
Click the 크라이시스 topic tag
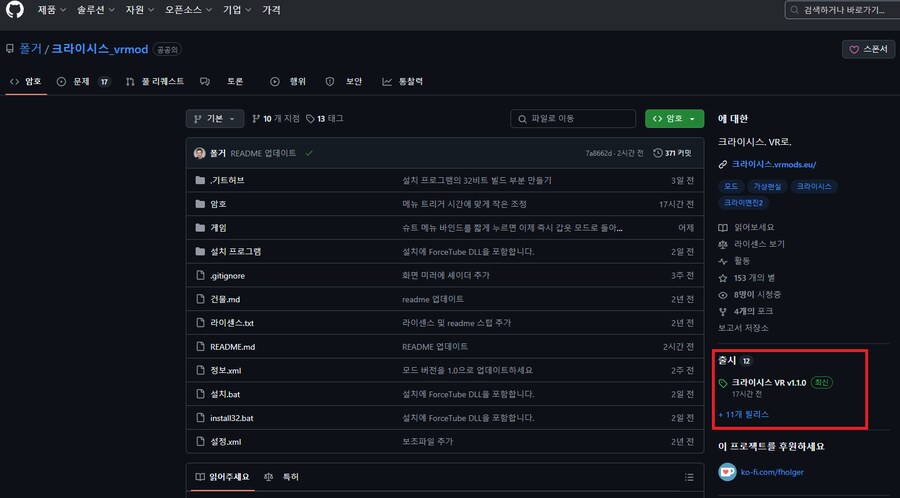(x=814, y=186)
